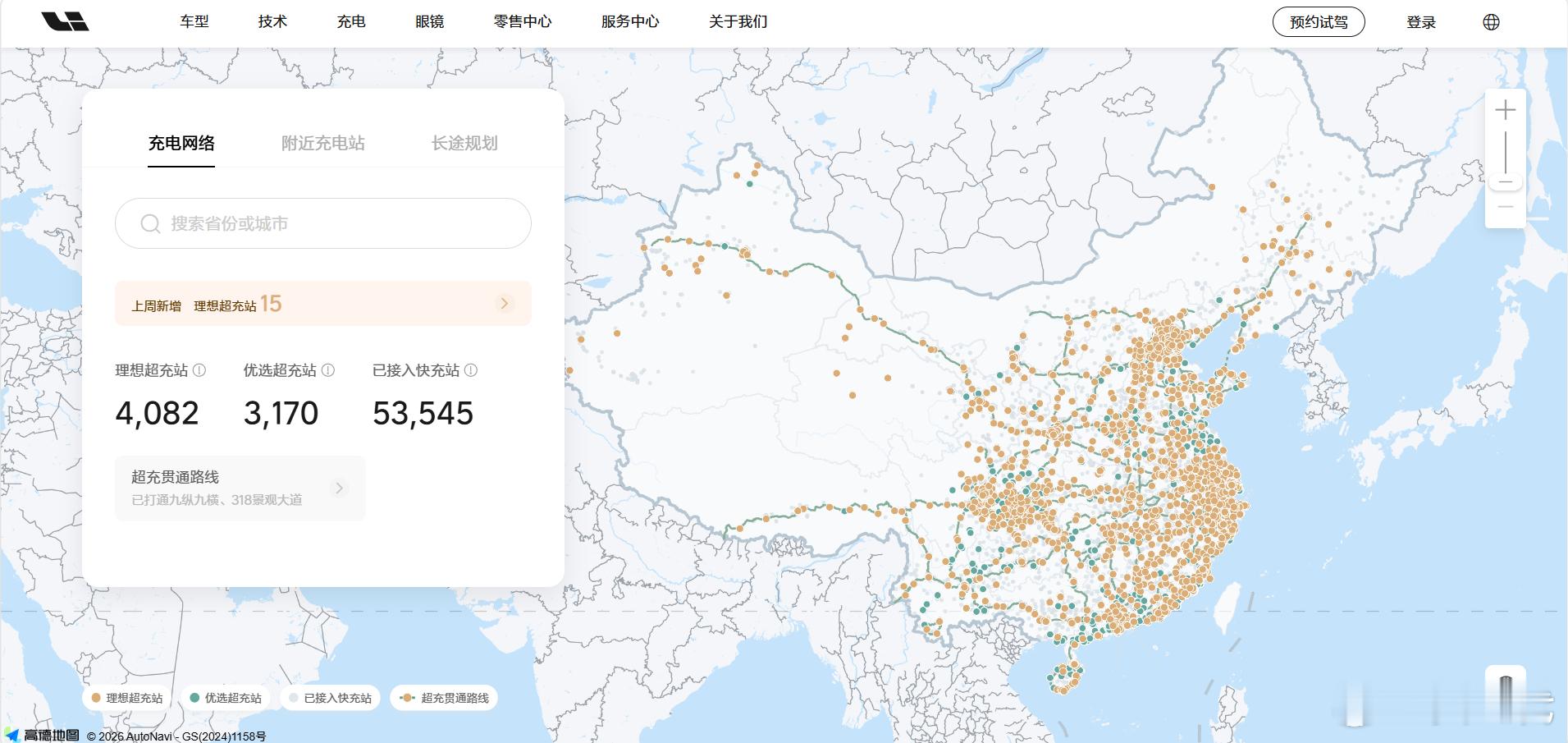Focus 搜索省份或城市 search field
Screen dimensions: 1568x743
click(323, 223)
